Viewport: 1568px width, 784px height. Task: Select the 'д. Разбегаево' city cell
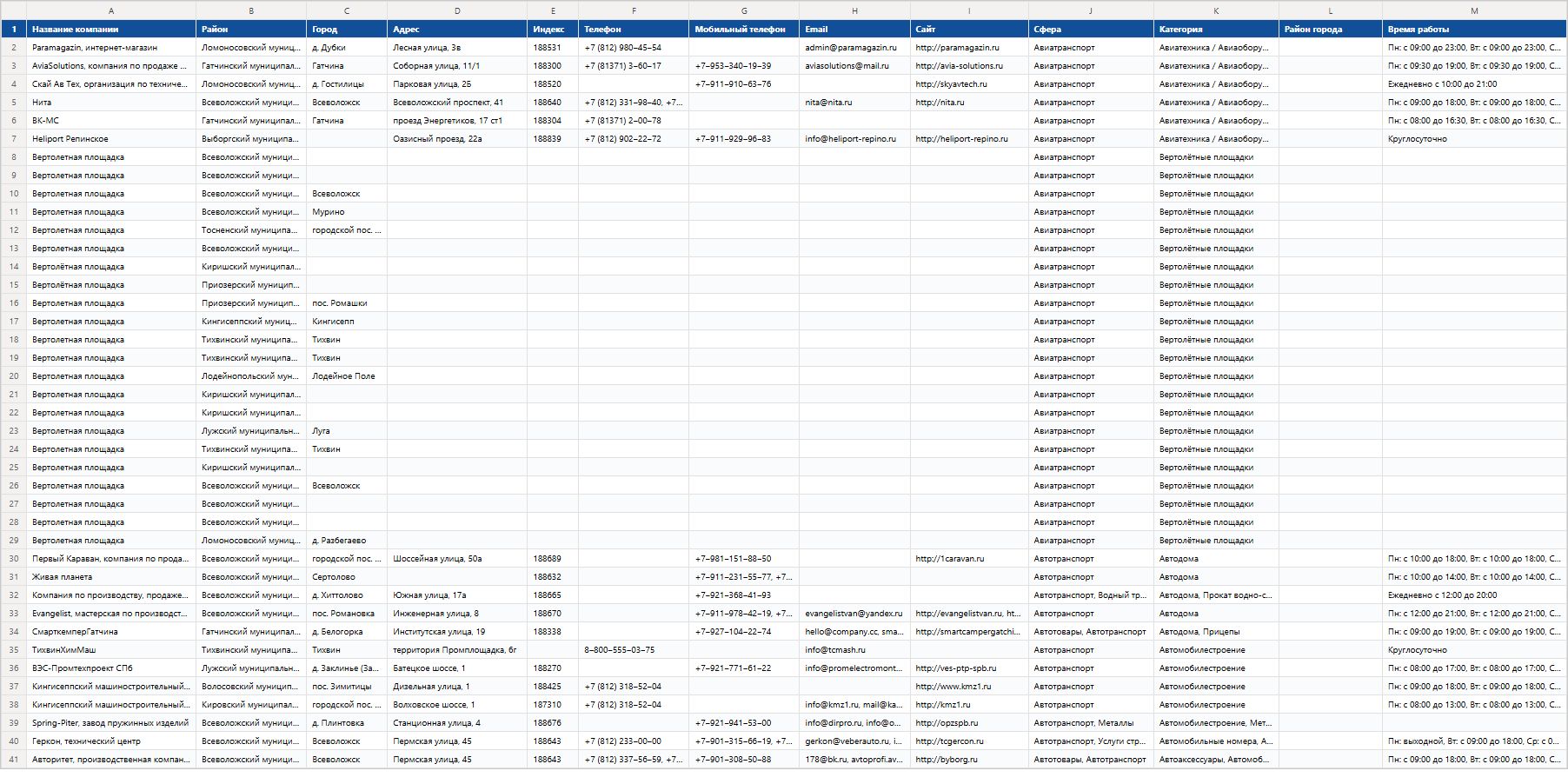(347, 541)
